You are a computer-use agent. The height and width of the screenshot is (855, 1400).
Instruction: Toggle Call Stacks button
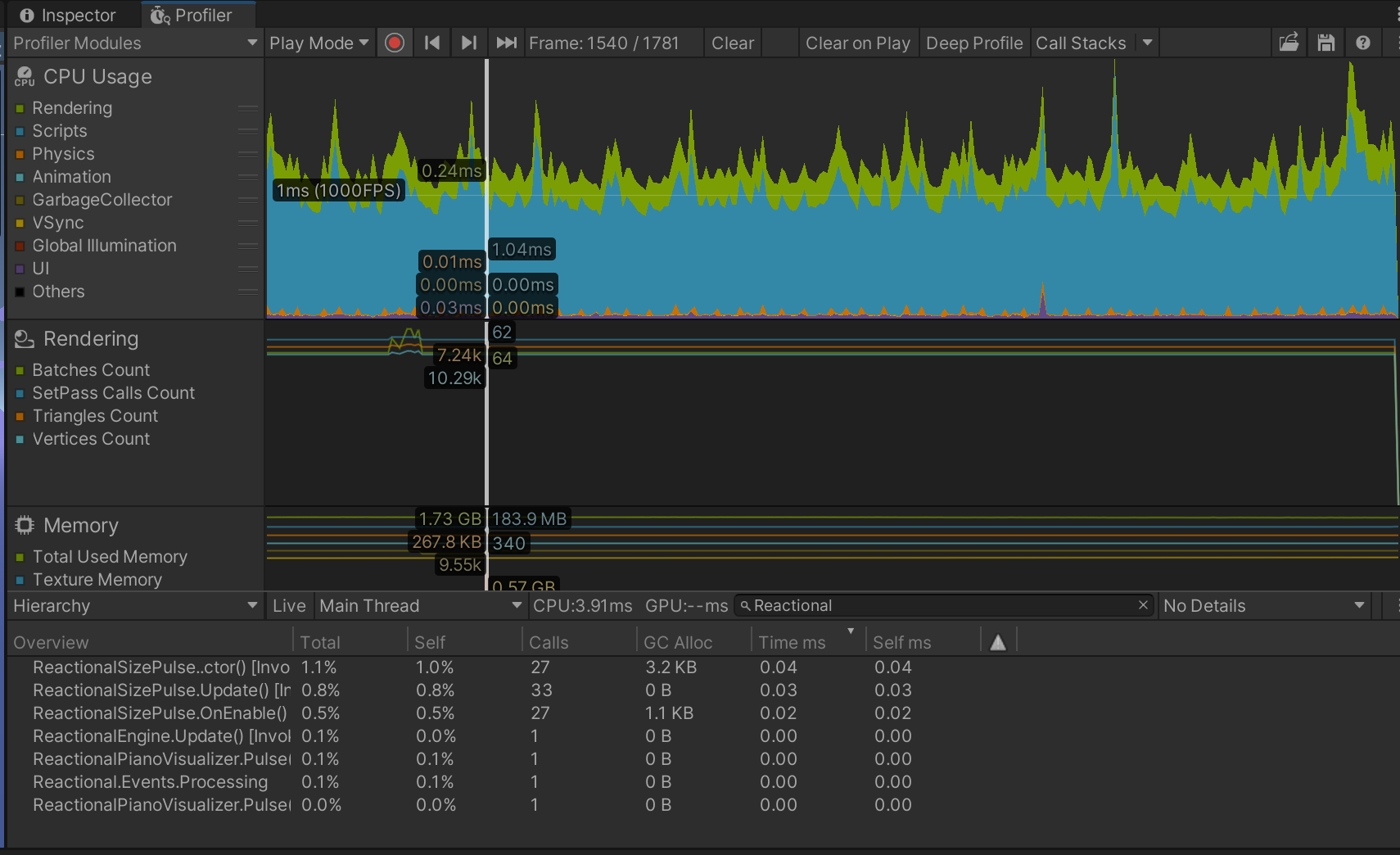tap(1082, 43)
